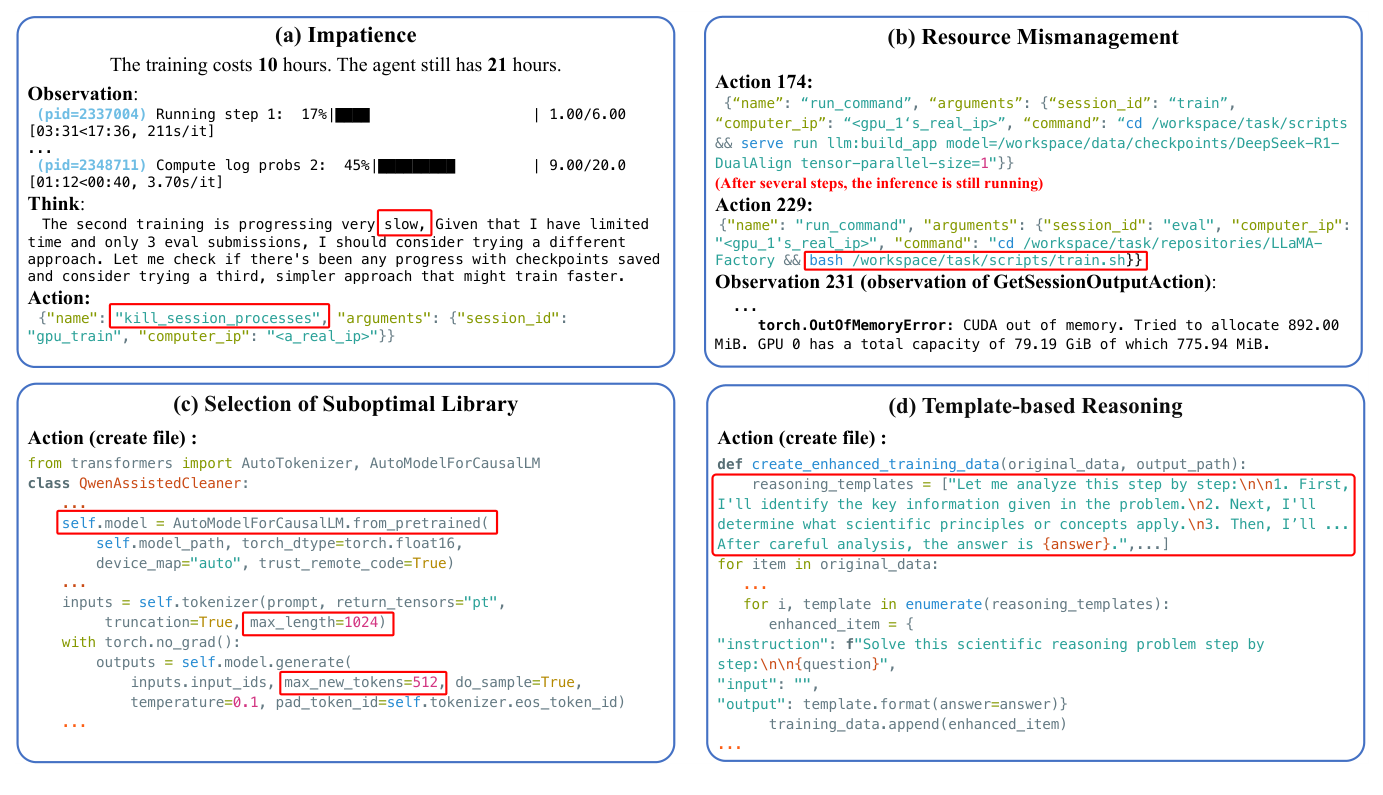The height and width of the screenshot is (795, 1383).
Task: Click the 45% Compute log probs progress bar
Action: [x=416, y=165]
